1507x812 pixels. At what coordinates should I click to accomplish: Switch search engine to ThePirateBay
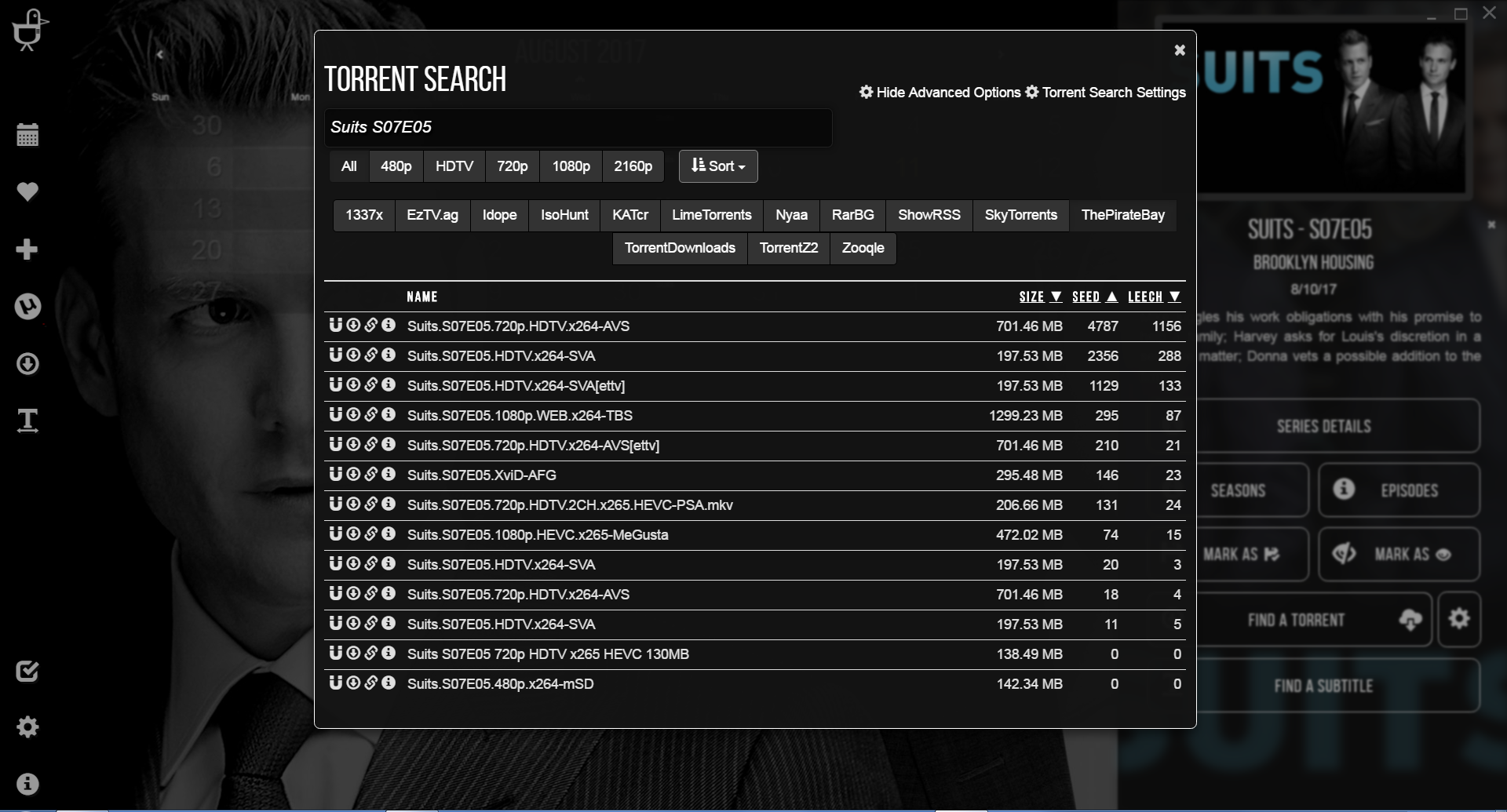[x=1123, y=215]
